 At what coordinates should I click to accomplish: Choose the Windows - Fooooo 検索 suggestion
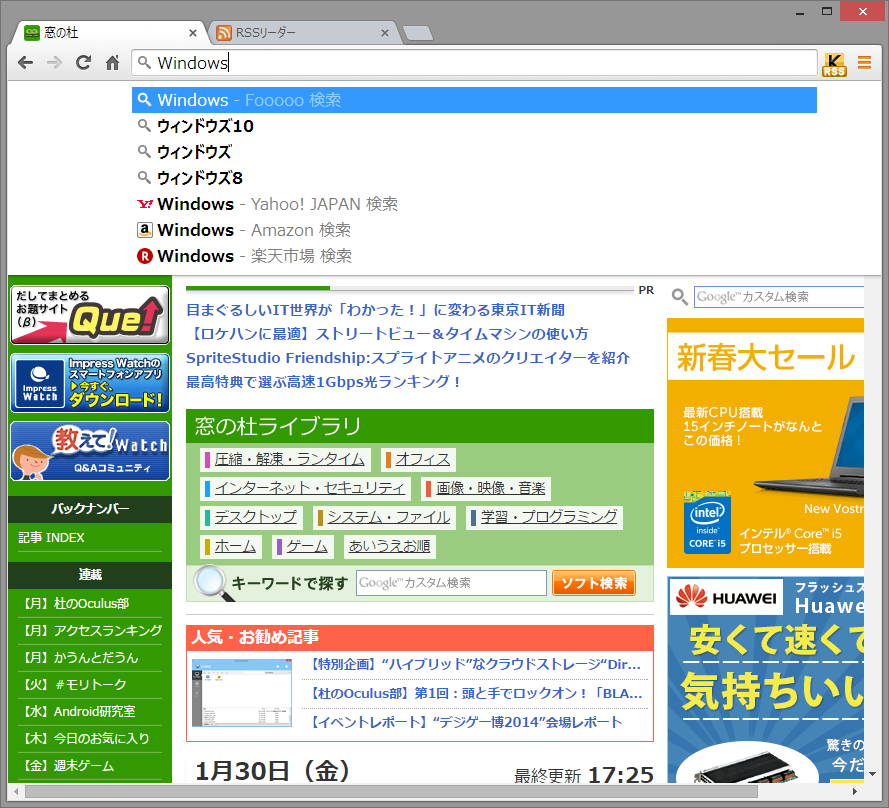pyautogui.click(x=475, y=100)
